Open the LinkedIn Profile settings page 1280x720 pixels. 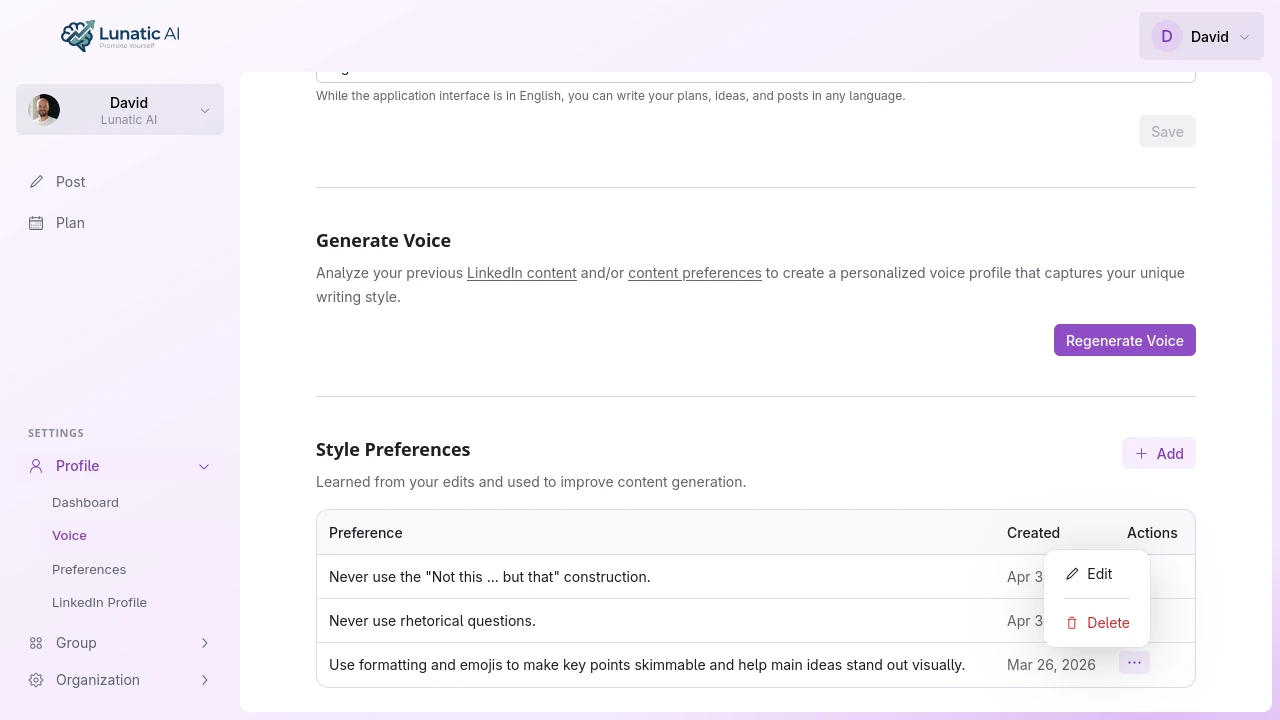(x=99, y=603)
